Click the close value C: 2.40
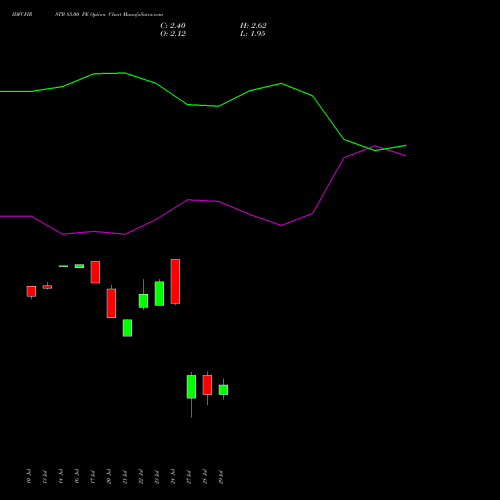This screenshot has width=500, height=500. coord(173,26)
